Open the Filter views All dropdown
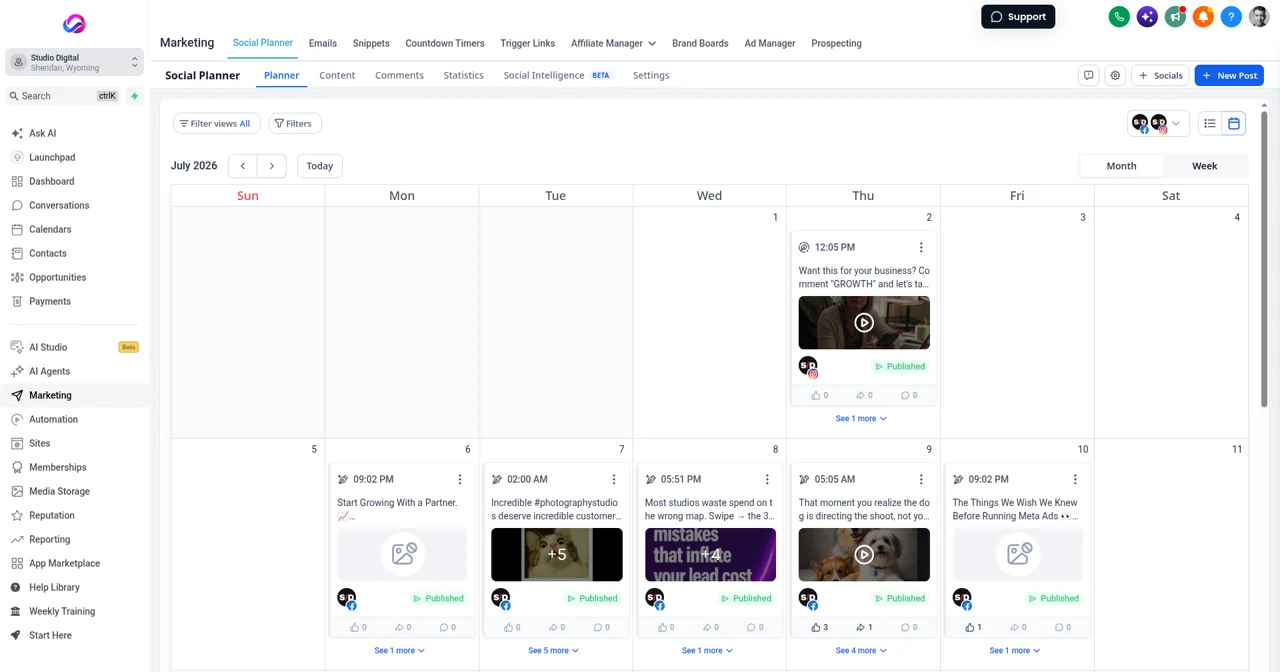Screen dimensions: 1280x672 (x=216, y=124)
